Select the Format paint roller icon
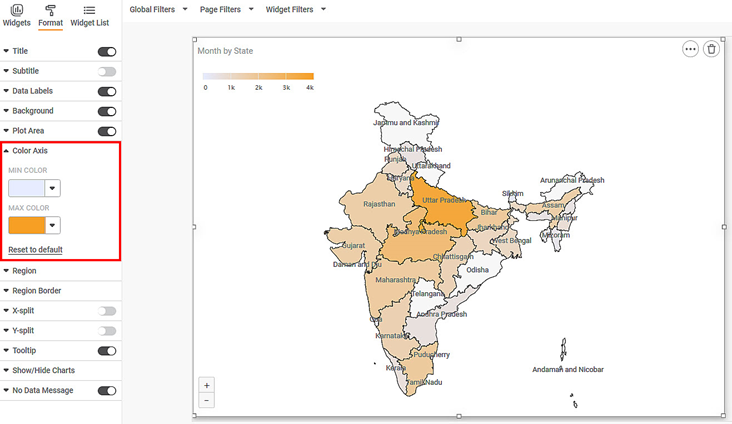 50,10
